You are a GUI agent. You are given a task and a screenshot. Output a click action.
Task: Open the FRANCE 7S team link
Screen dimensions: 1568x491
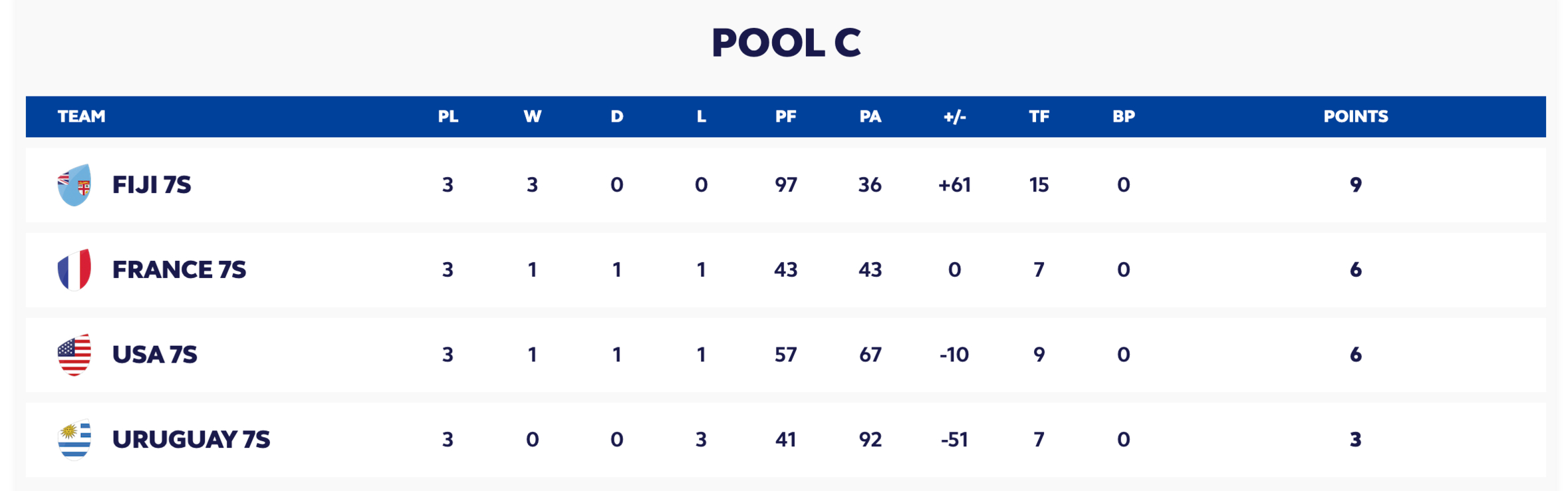coord(179,269)
